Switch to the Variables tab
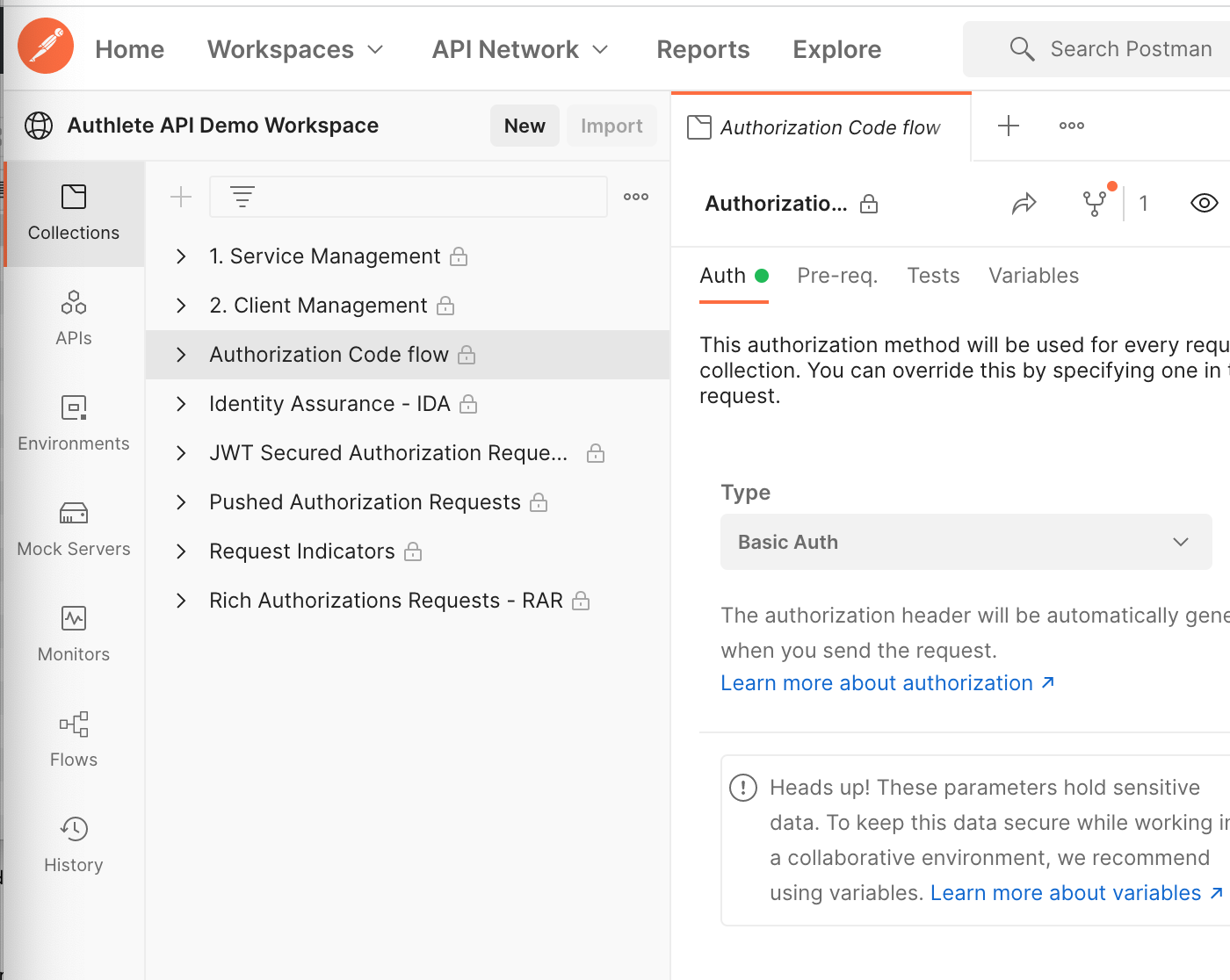The image size is (1230, 980). (1033, 276)
